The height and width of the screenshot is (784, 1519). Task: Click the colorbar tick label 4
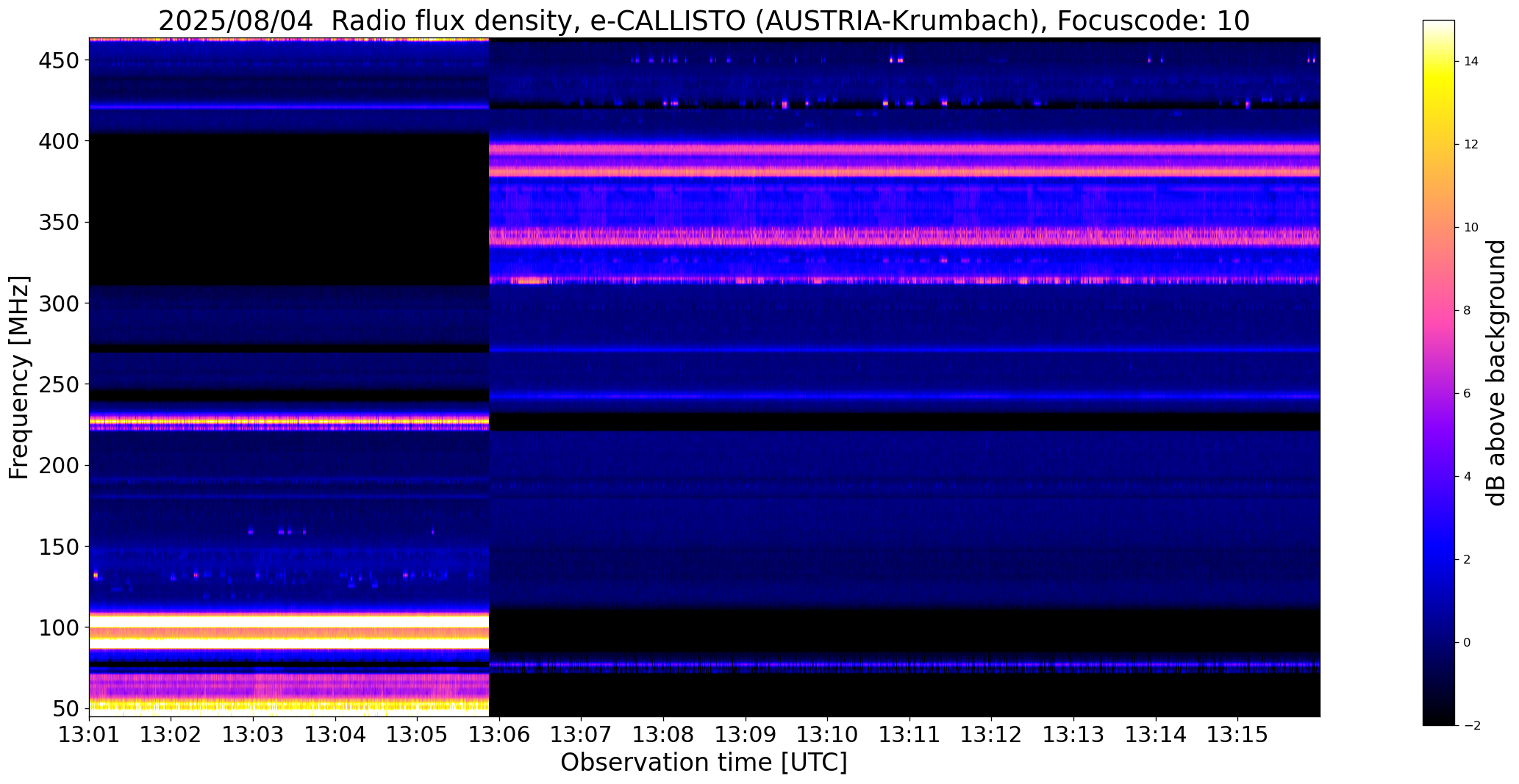pyautogui.click(x=1468, y=477)
